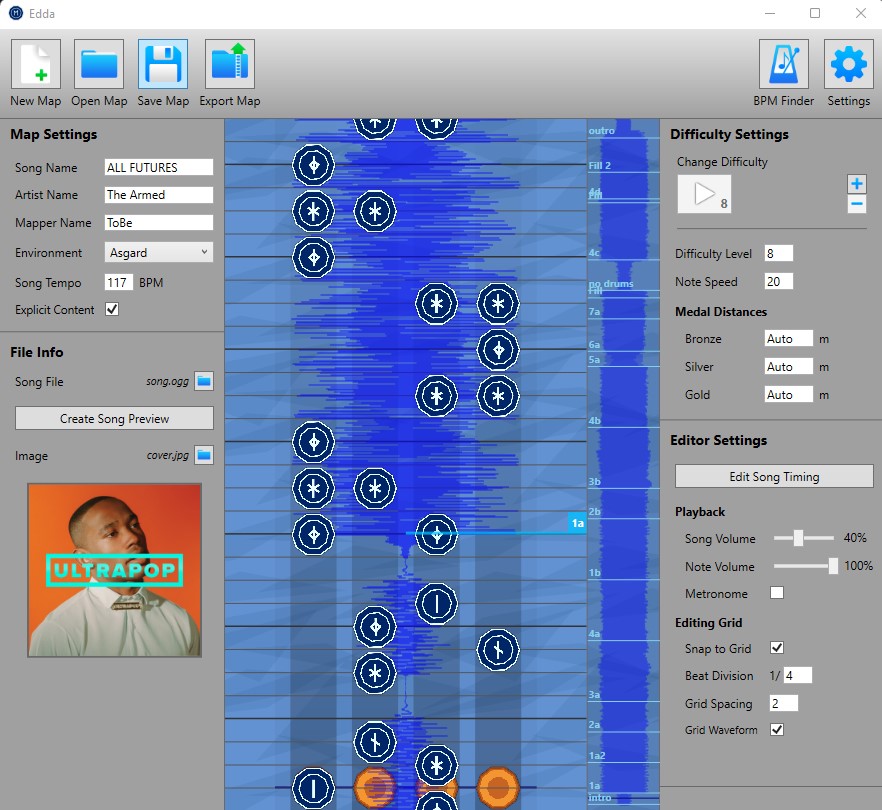The width and height of the screenshot is (882, 810).
Task: Toggle the Grid Waveform checkbox
Action: [x=777, y=730]
